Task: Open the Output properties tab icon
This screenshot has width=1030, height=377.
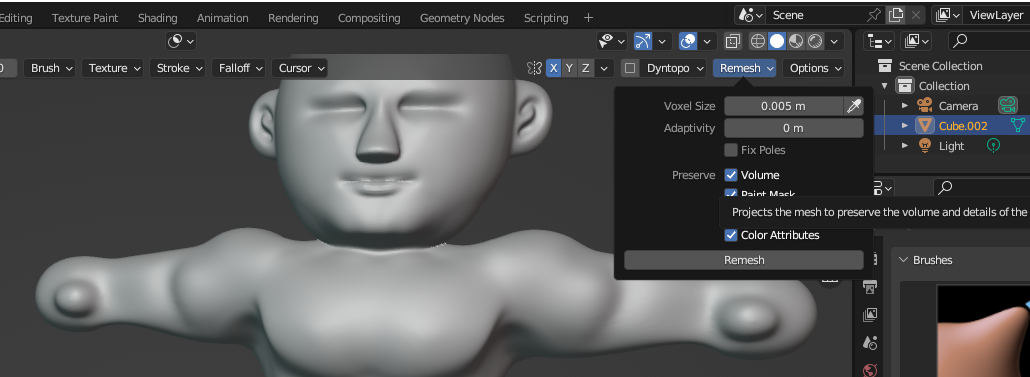Action: coord(870,287)
